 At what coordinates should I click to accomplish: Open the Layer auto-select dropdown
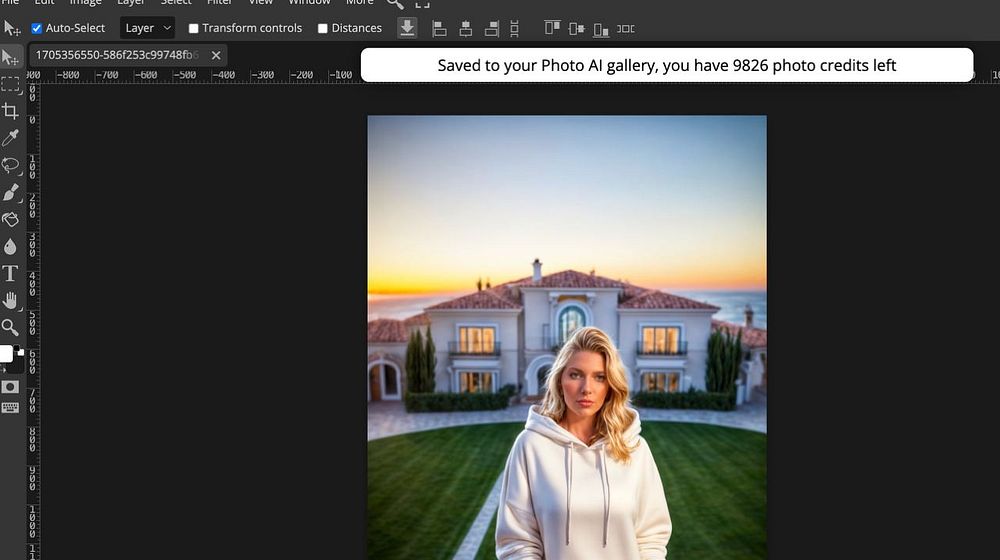pyautogui.click(x=147, y=28)
